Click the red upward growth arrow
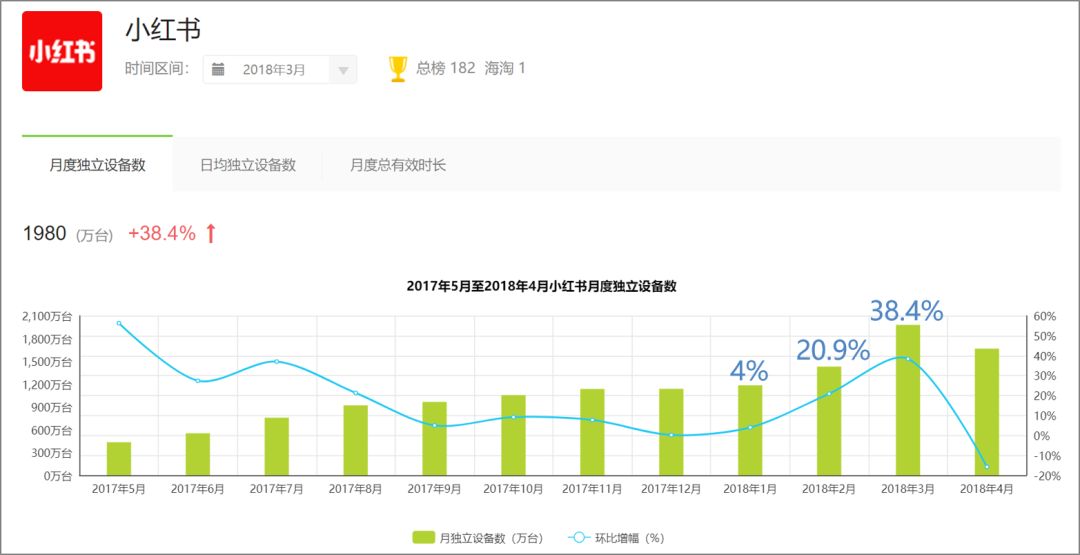This screenshot has width=1080, height=555. pyautogui.click(x=210, y=234)
